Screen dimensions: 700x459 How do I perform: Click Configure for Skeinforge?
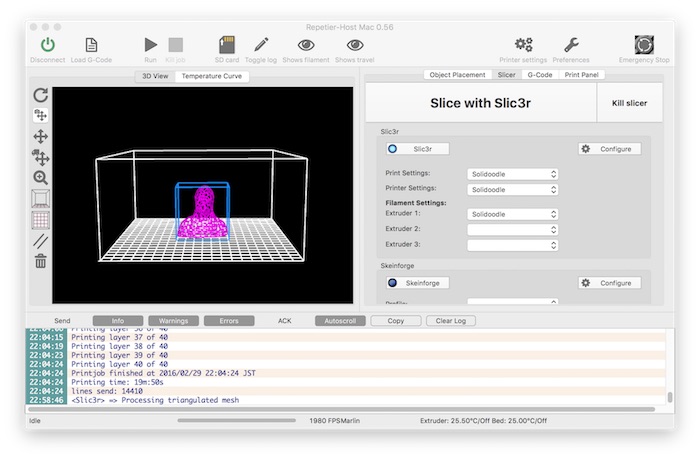(x=610, y=283)
